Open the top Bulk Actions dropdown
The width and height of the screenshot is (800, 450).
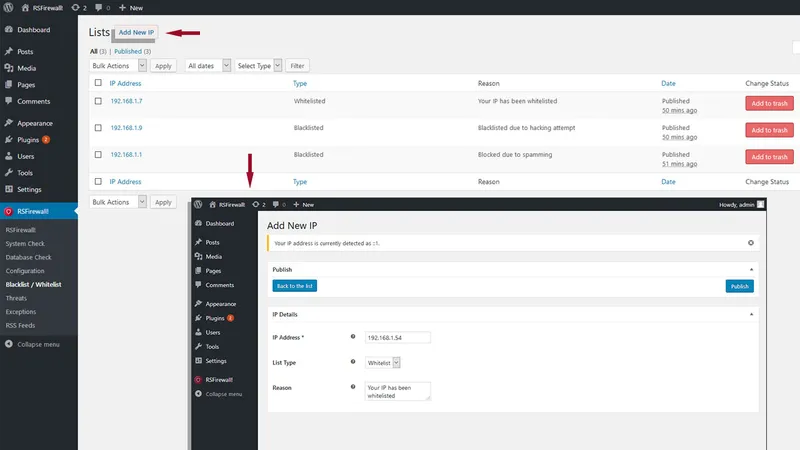(118, 65)
